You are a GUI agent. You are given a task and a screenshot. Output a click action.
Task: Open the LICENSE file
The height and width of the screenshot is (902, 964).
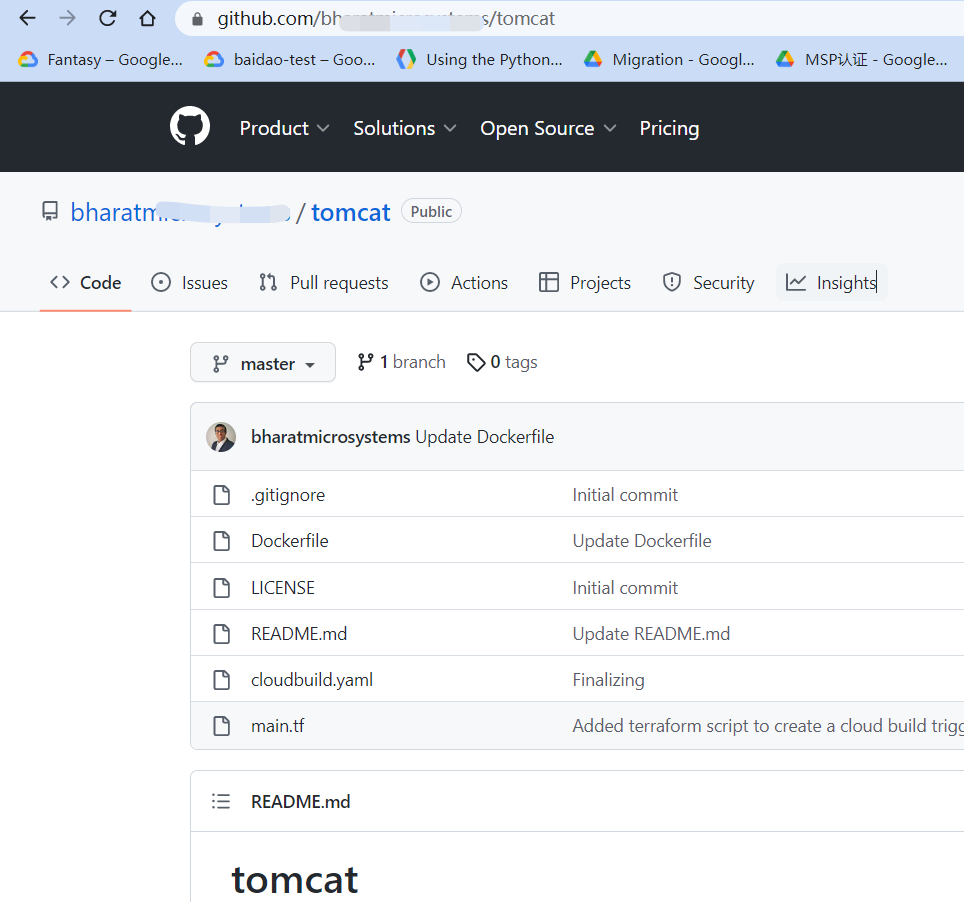283,588
